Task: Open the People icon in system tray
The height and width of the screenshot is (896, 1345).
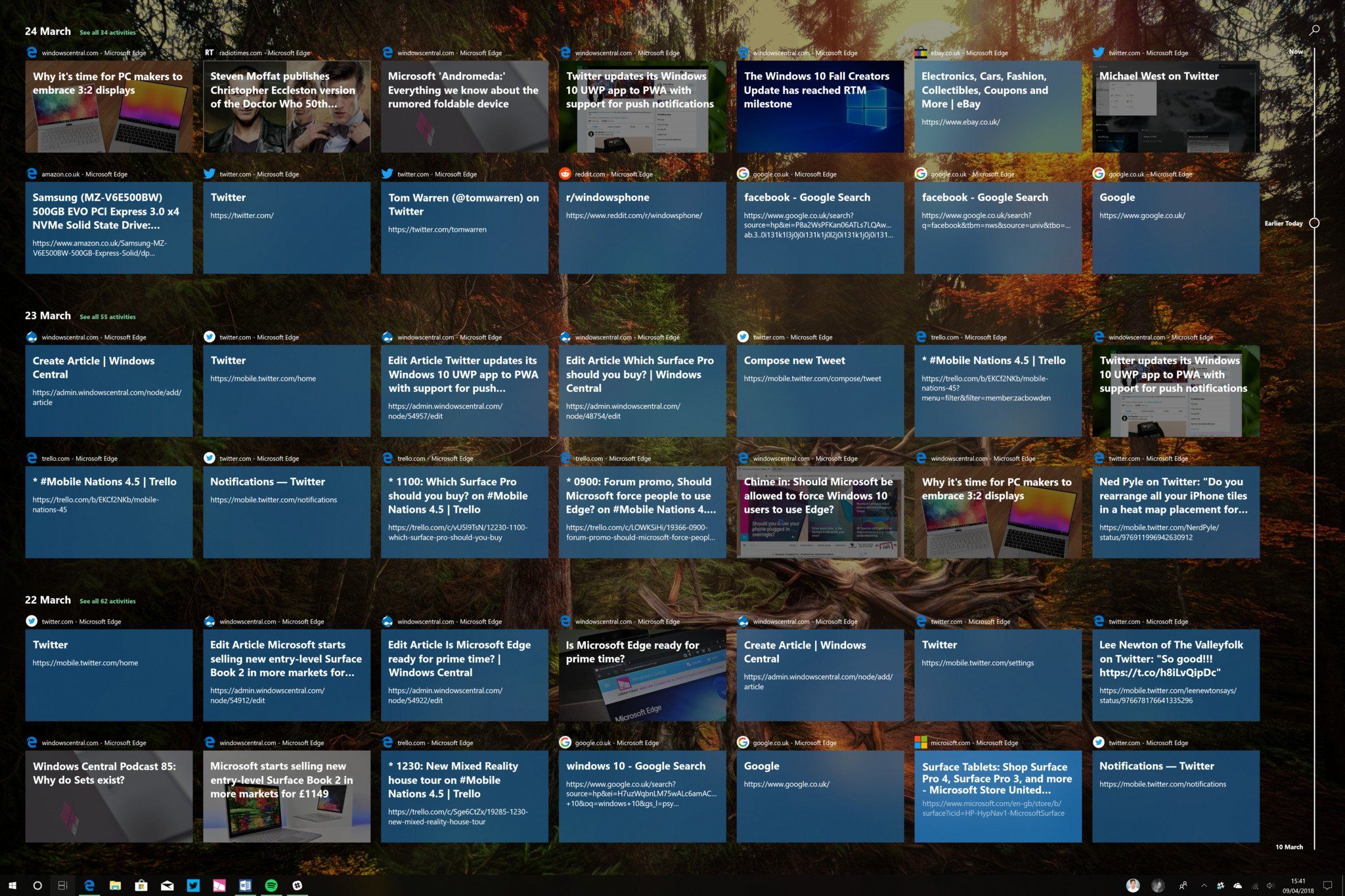Action: [x=1183, y=885]
